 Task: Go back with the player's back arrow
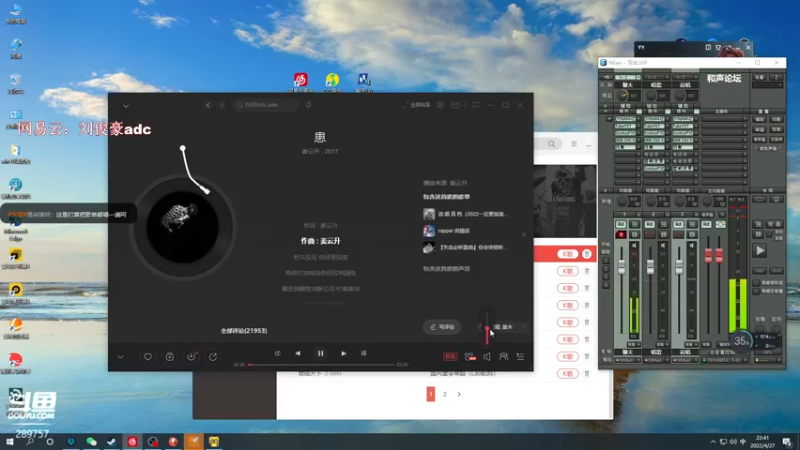click(x=208, y=105)
